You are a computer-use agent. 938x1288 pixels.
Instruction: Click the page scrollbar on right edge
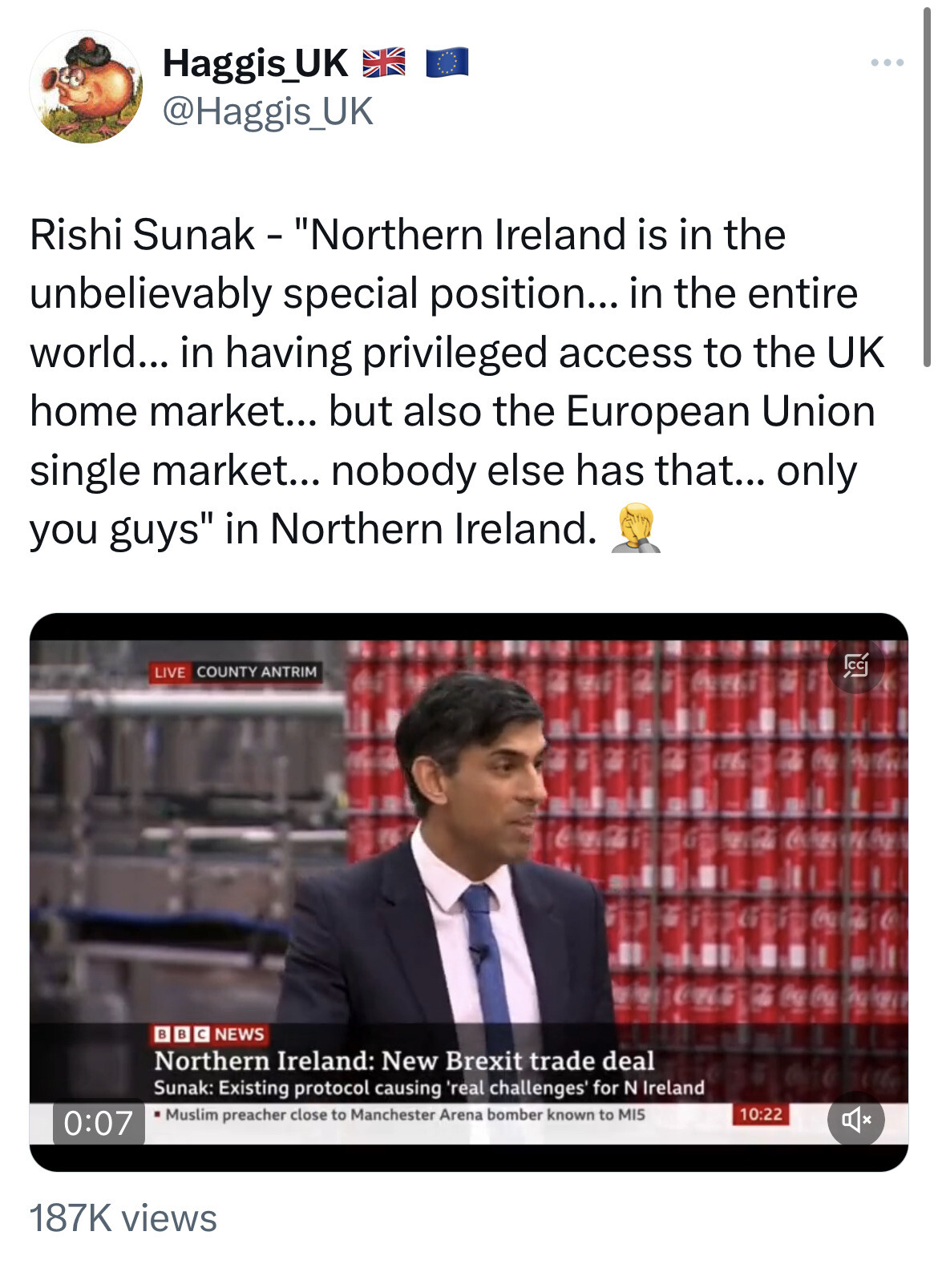(x=927, y=184)
